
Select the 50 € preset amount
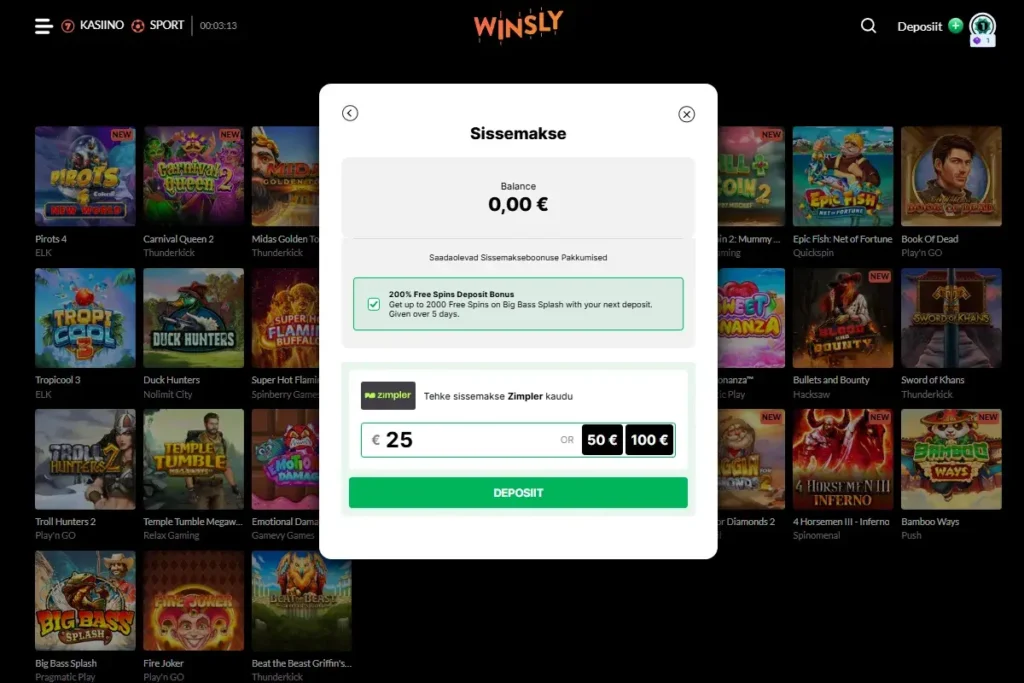tap(602, 439)
